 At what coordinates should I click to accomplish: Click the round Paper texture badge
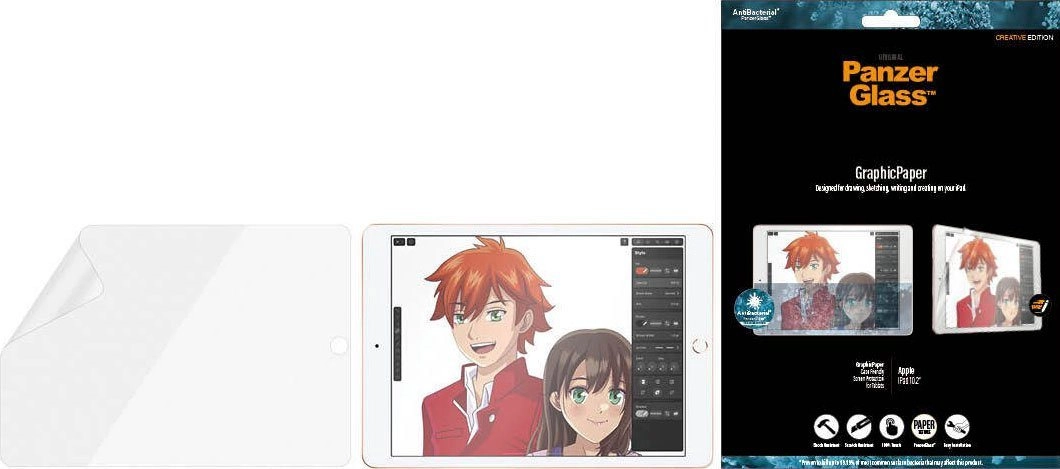[x=925, y=426]
